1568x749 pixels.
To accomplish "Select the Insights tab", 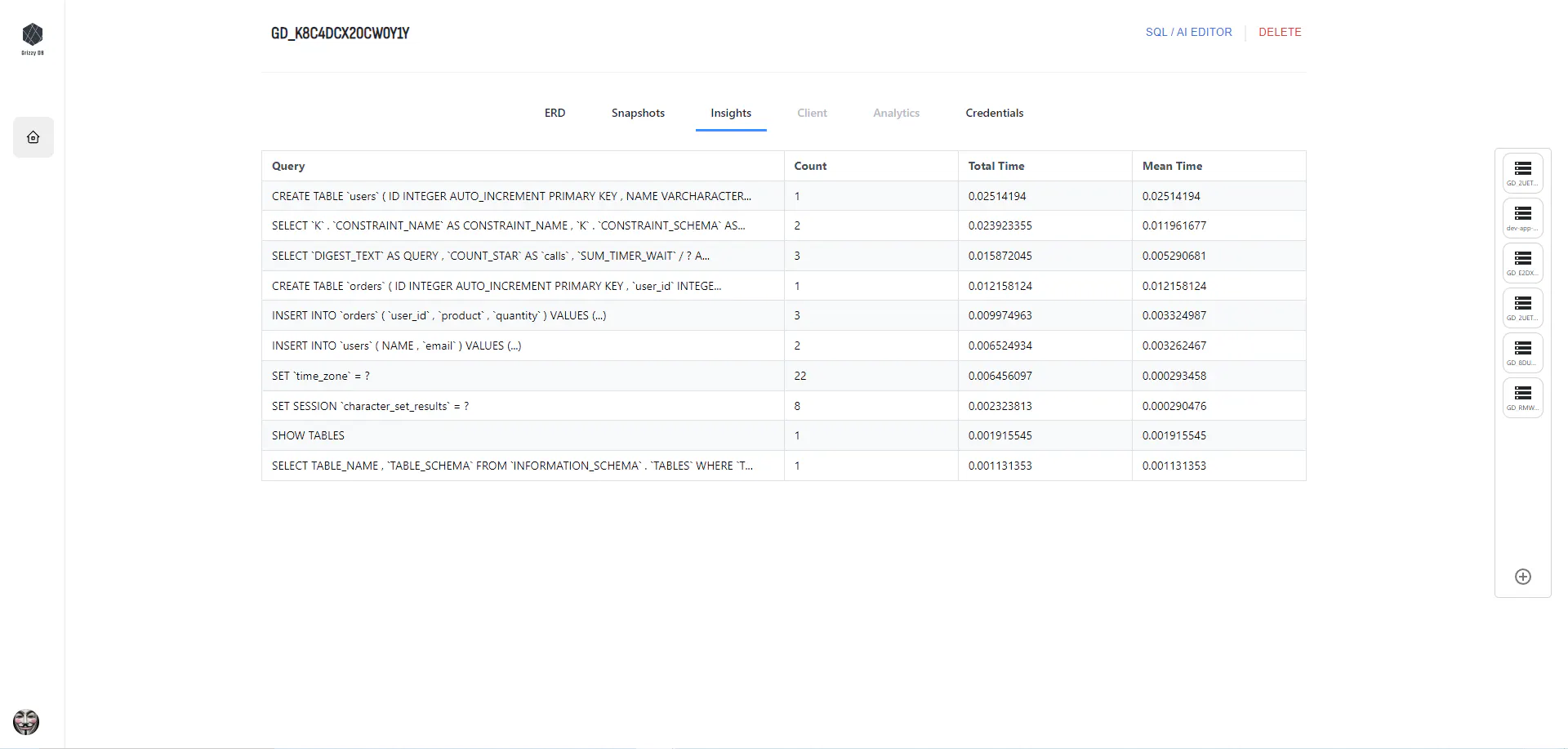I will pos(731,113).
